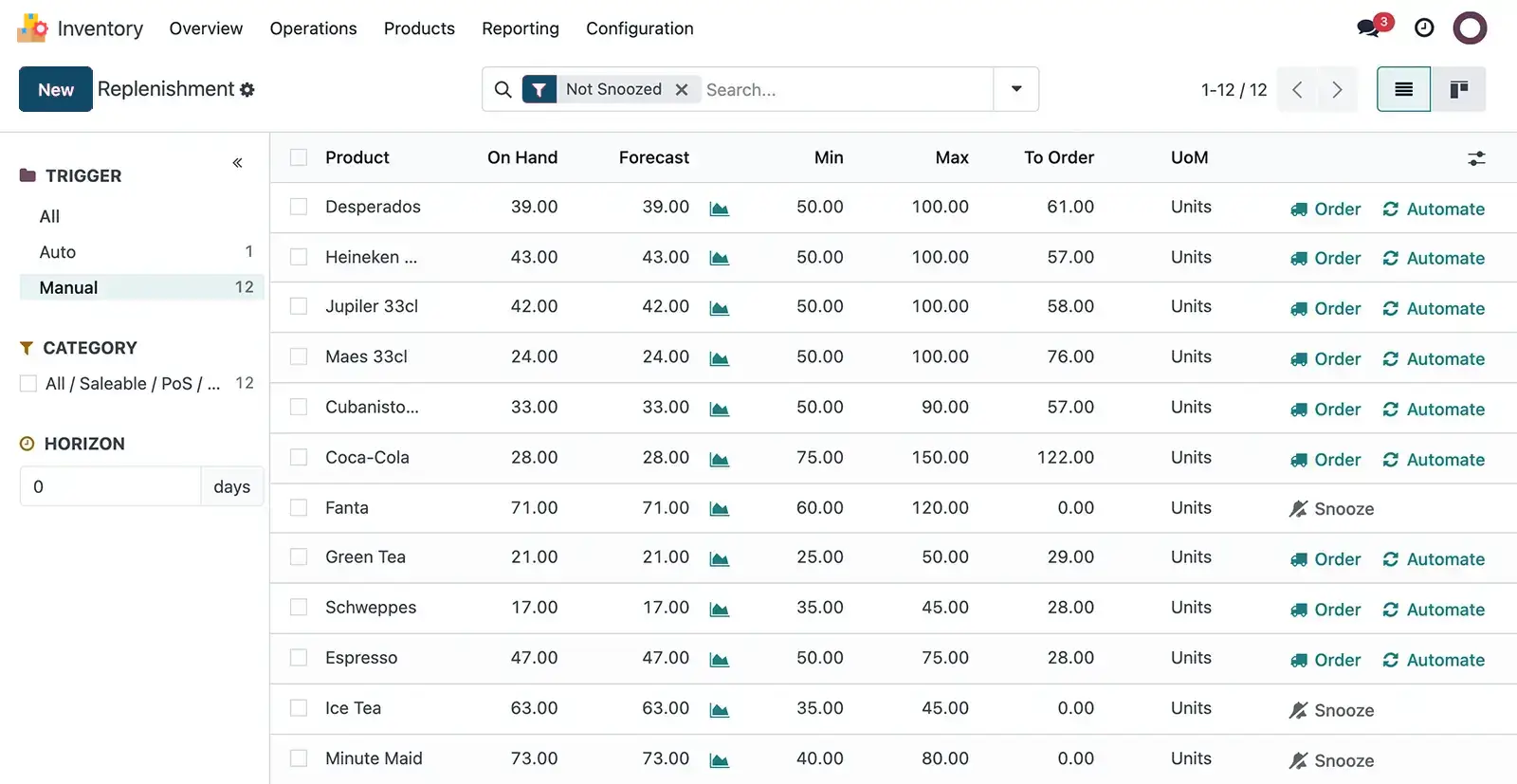This screenshot has width=1517, height=784.
Task: Click the New button
Action: tap(56, 89)
